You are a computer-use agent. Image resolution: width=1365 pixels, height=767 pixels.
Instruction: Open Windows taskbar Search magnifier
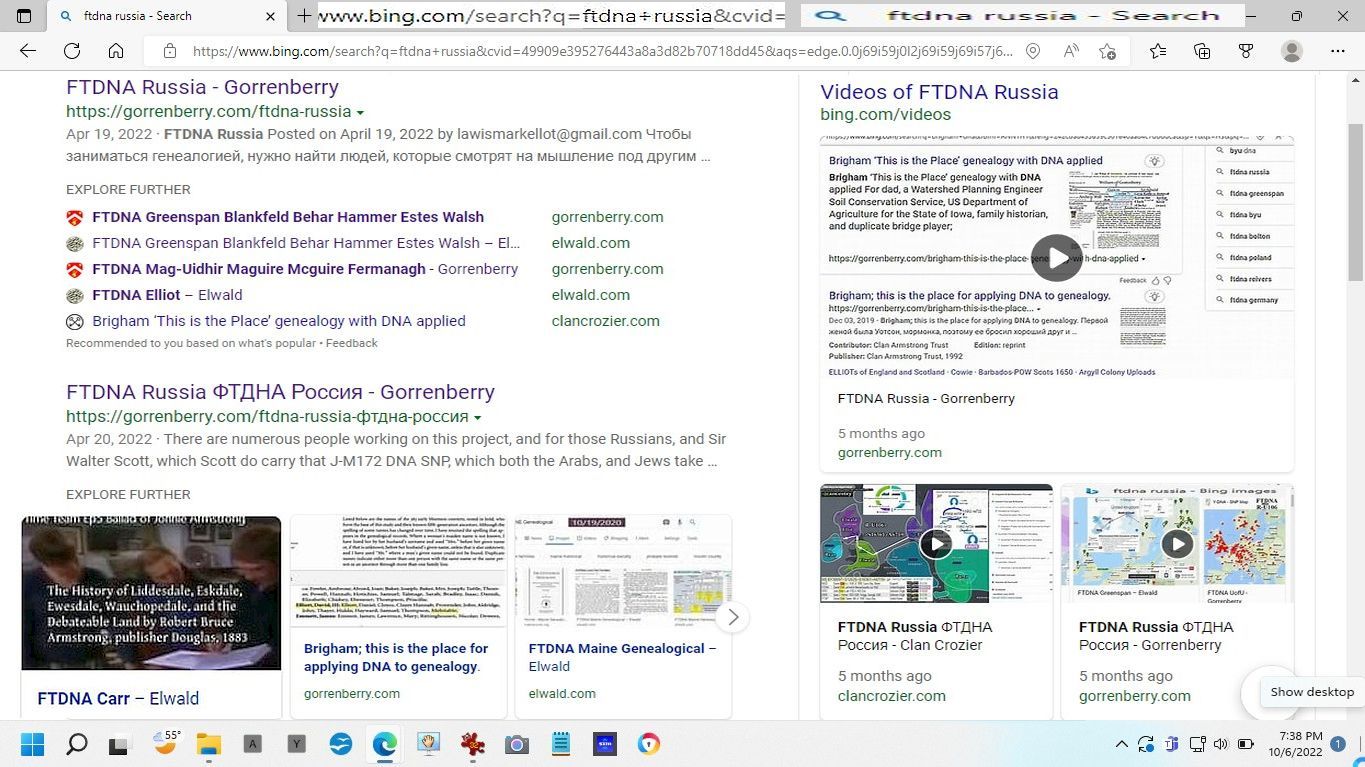tap(77, 744)
